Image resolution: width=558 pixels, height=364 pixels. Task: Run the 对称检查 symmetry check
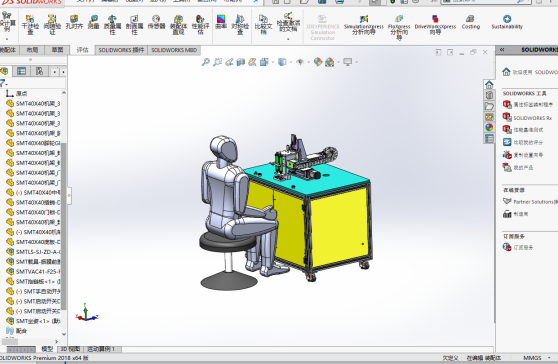tap(240, 25)
